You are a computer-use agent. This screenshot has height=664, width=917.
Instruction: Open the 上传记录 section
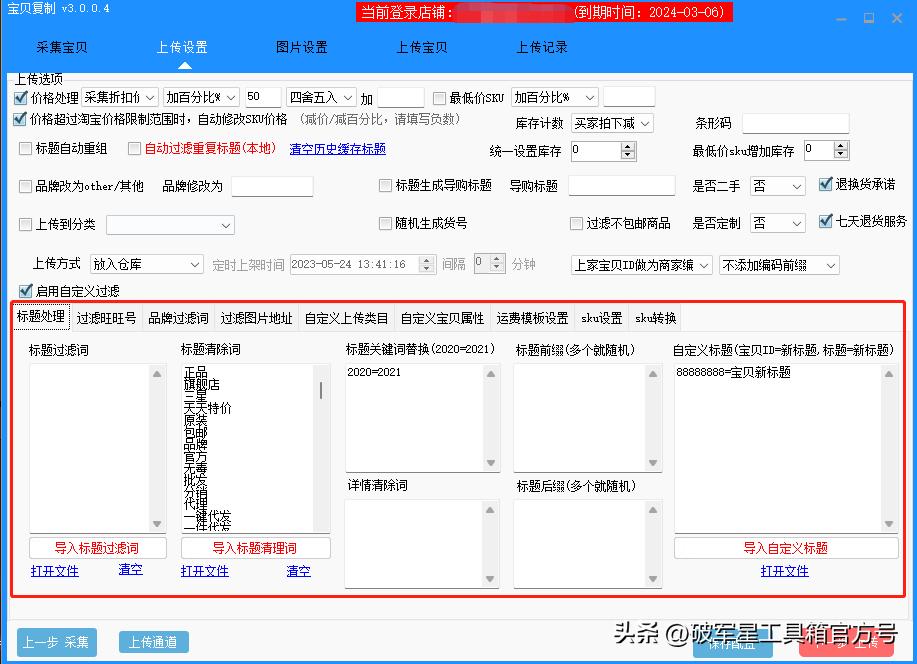(541, 46)
